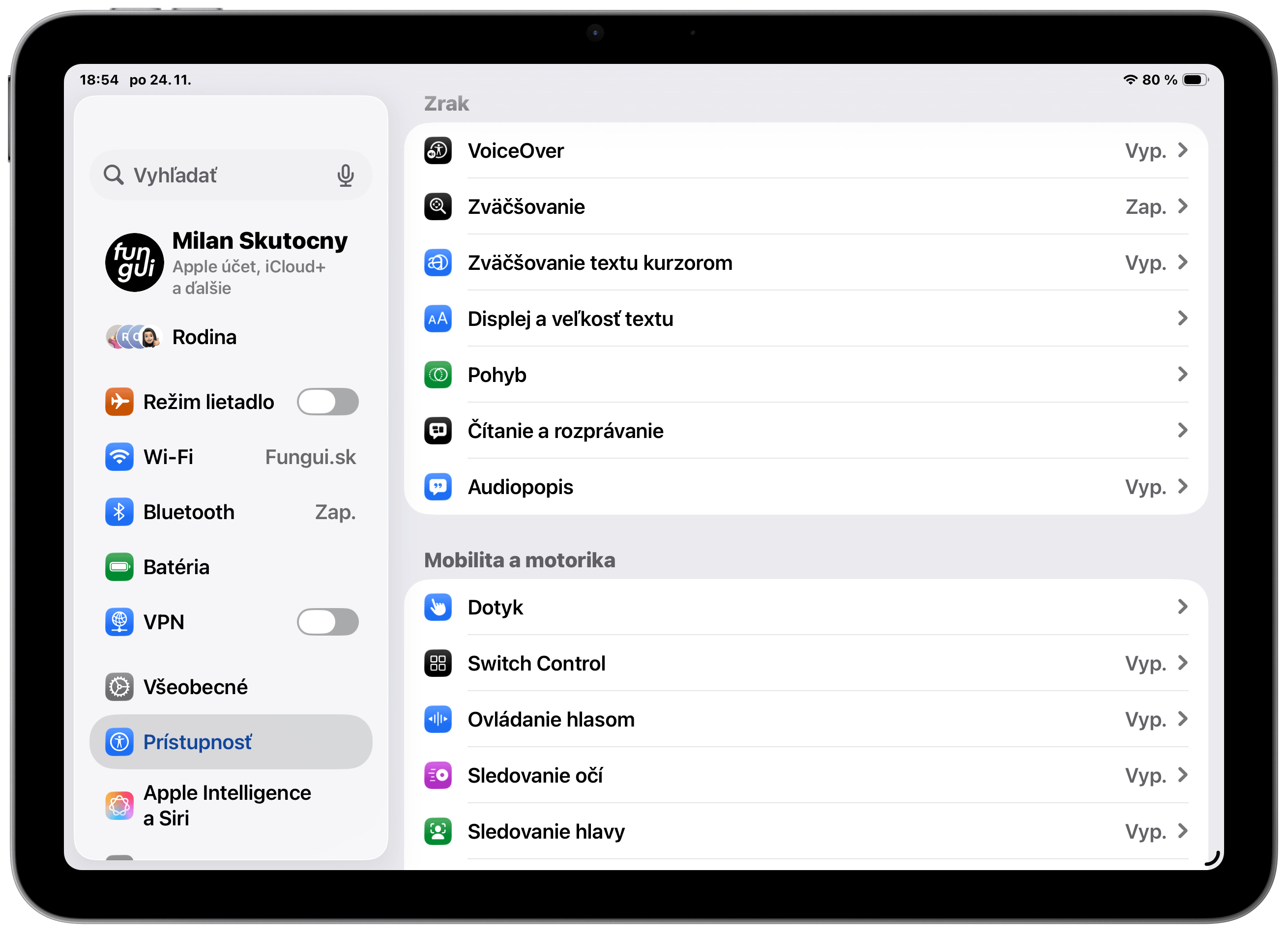This screenshot has width=1288, height=934.
Task: Open the Rodina family sharing row
Action: pos(204,337)
